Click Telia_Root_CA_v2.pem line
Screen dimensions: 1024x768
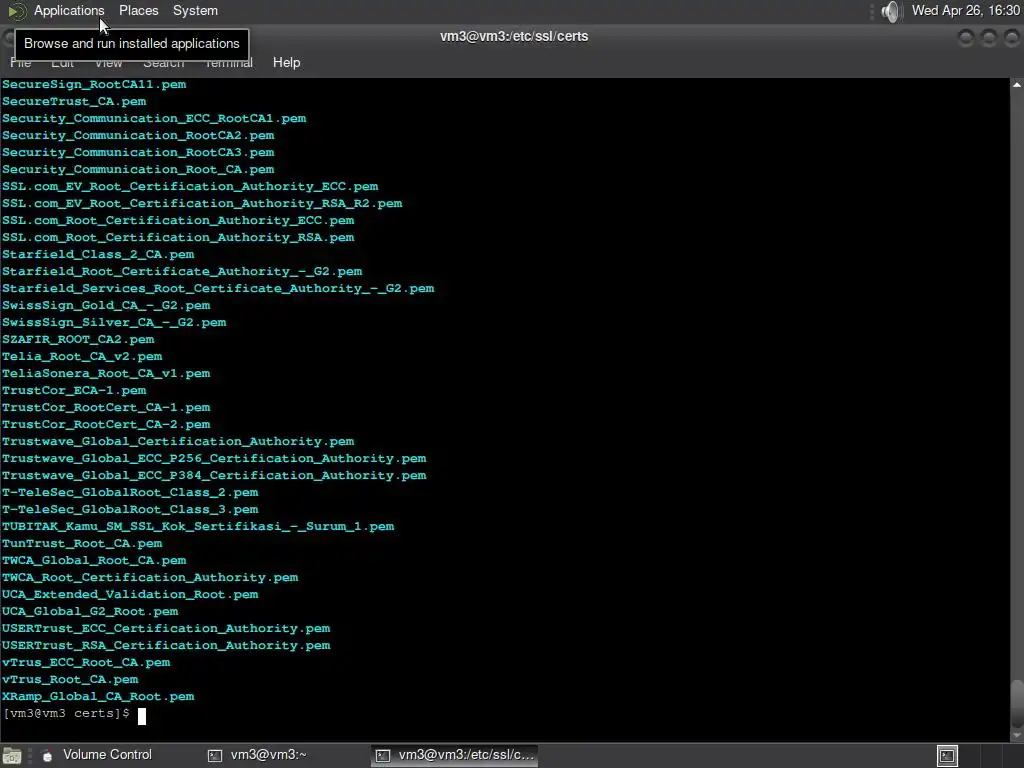coord(82,356)
